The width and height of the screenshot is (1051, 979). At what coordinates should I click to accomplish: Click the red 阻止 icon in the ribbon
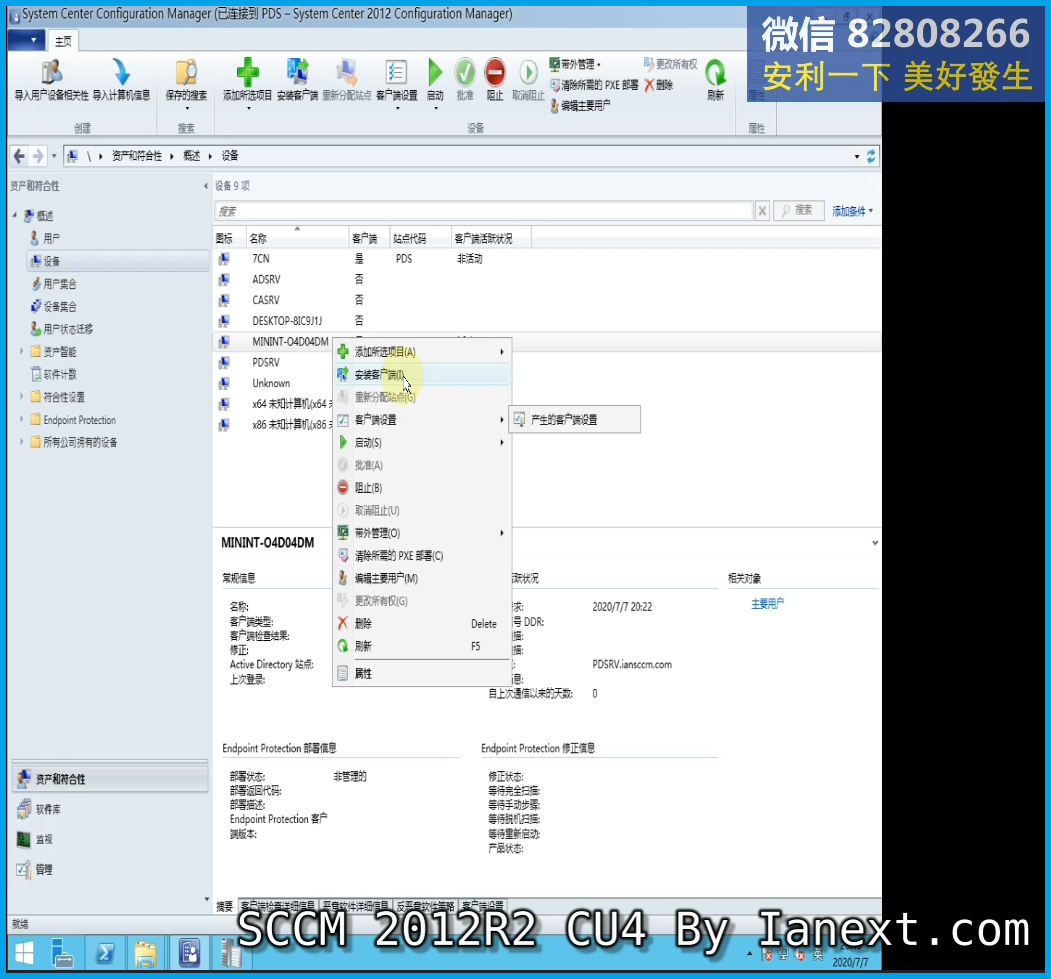495,72
